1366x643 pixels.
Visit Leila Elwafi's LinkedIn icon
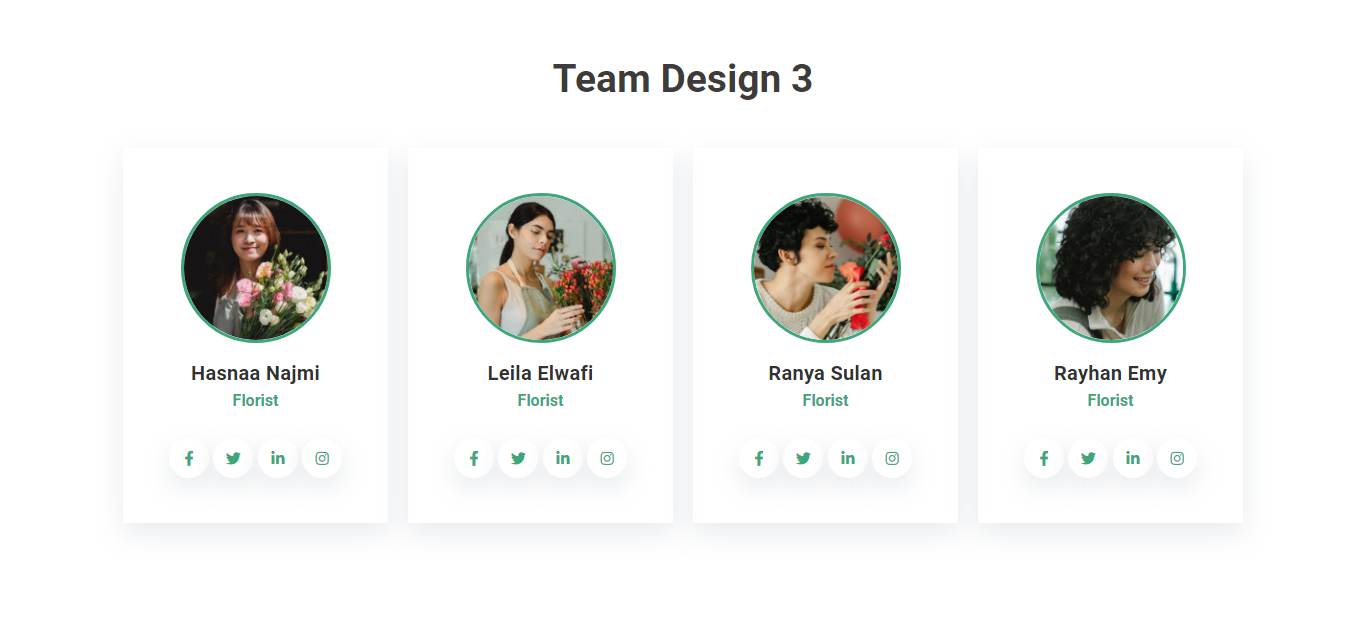pyautogui.click(x=563, y=459)
